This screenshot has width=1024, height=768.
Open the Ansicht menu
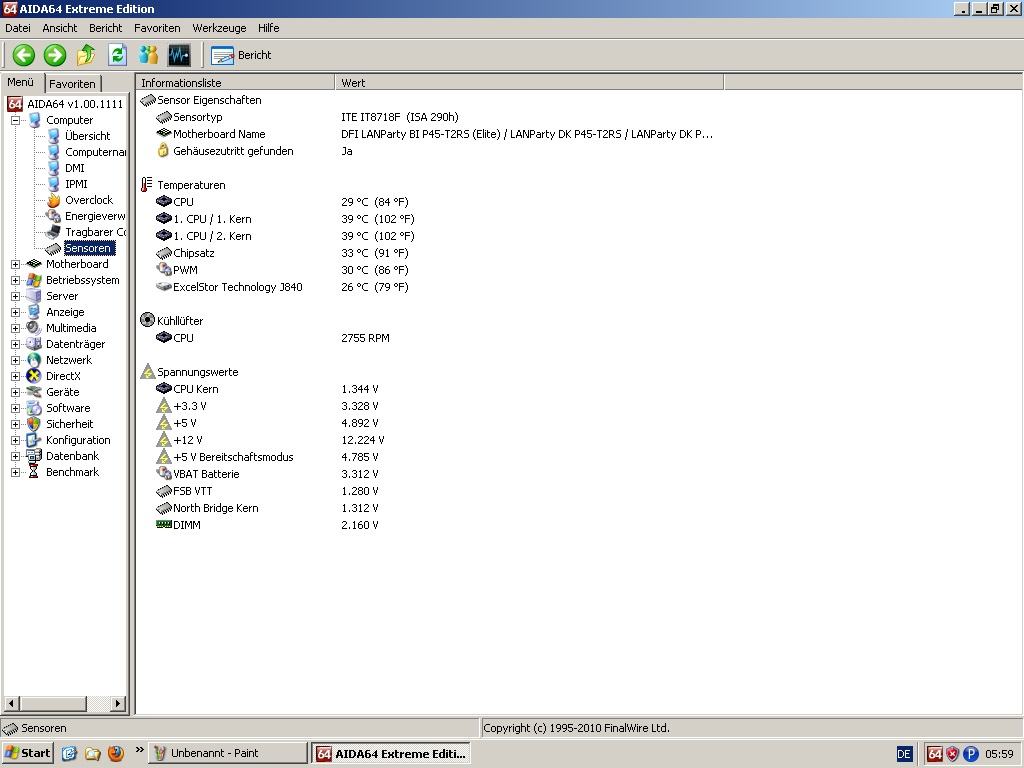click(x=59, y=28)
